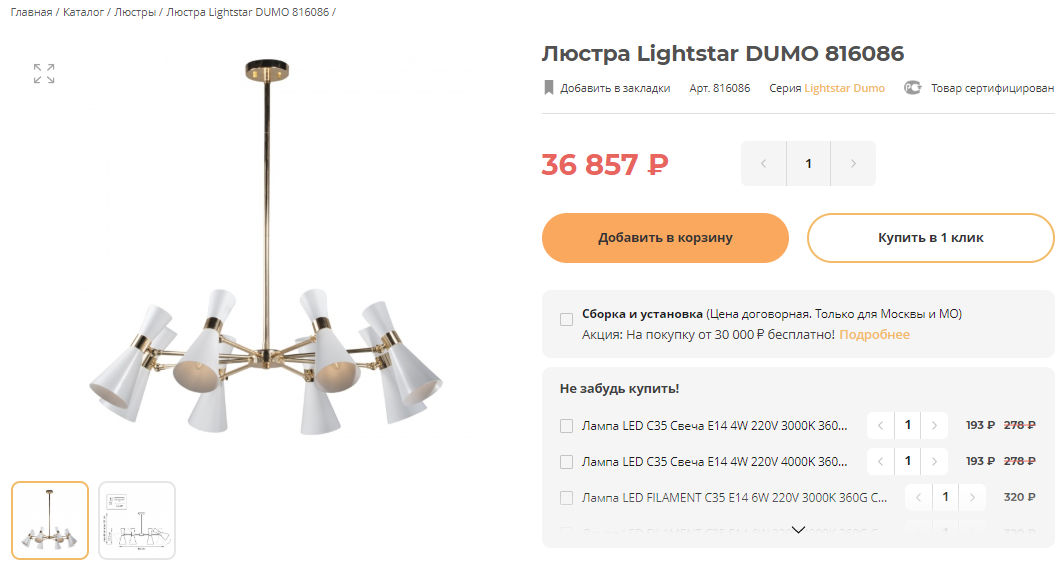Increase quantity of the LED FILAMENT lamp
Viewport: 1063px width, 562px height.
pyautogui.click(x=972, y=498)
